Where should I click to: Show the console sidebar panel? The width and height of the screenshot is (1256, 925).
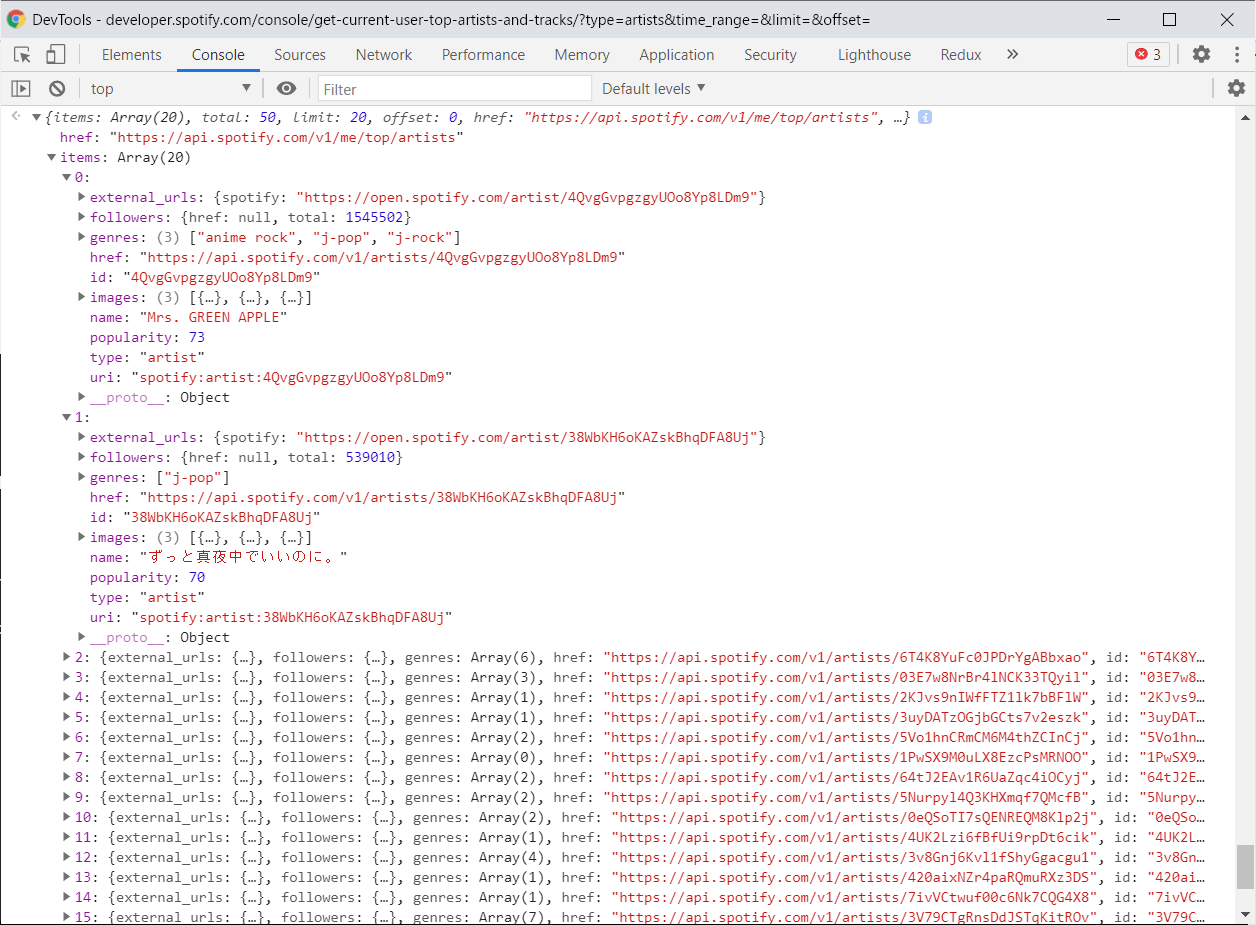pos(21,89)
